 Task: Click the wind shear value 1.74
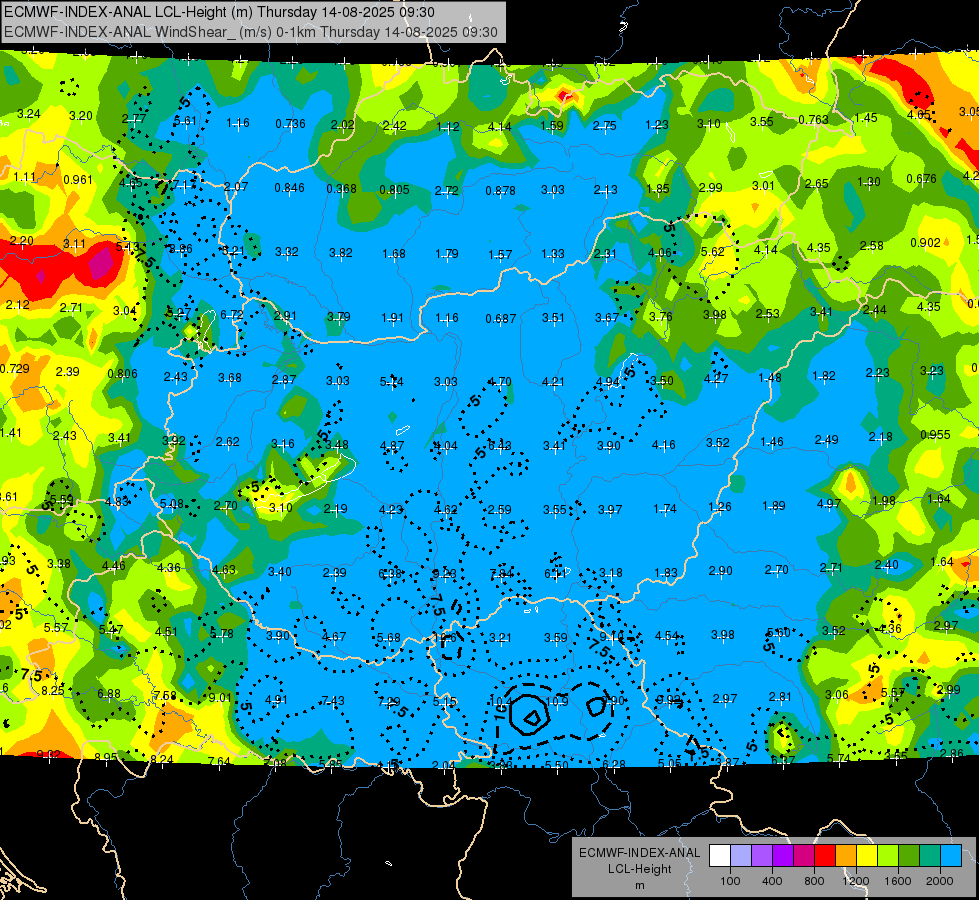(665, 509)
